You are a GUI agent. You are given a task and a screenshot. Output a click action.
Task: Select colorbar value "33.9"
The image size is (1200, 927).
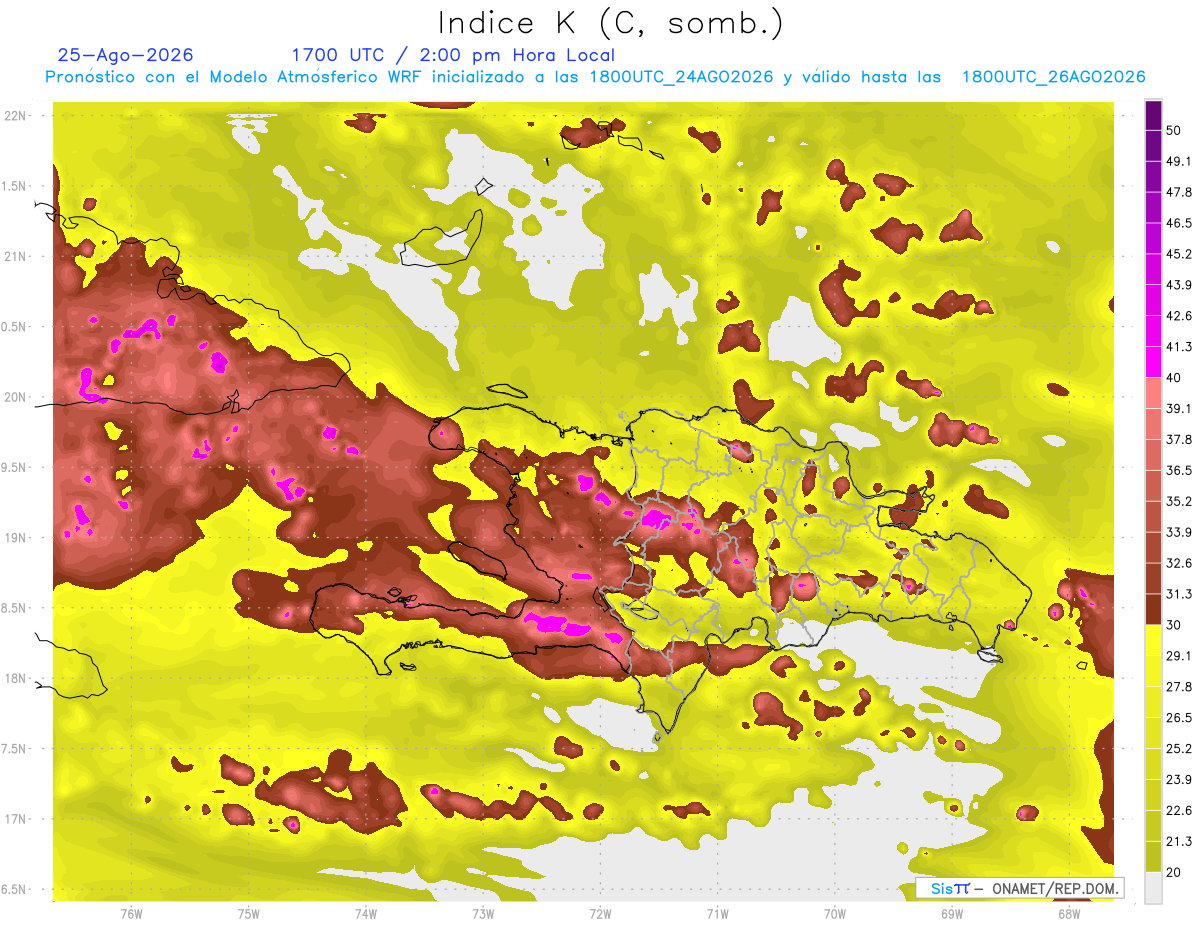[x=1180, y=532]
